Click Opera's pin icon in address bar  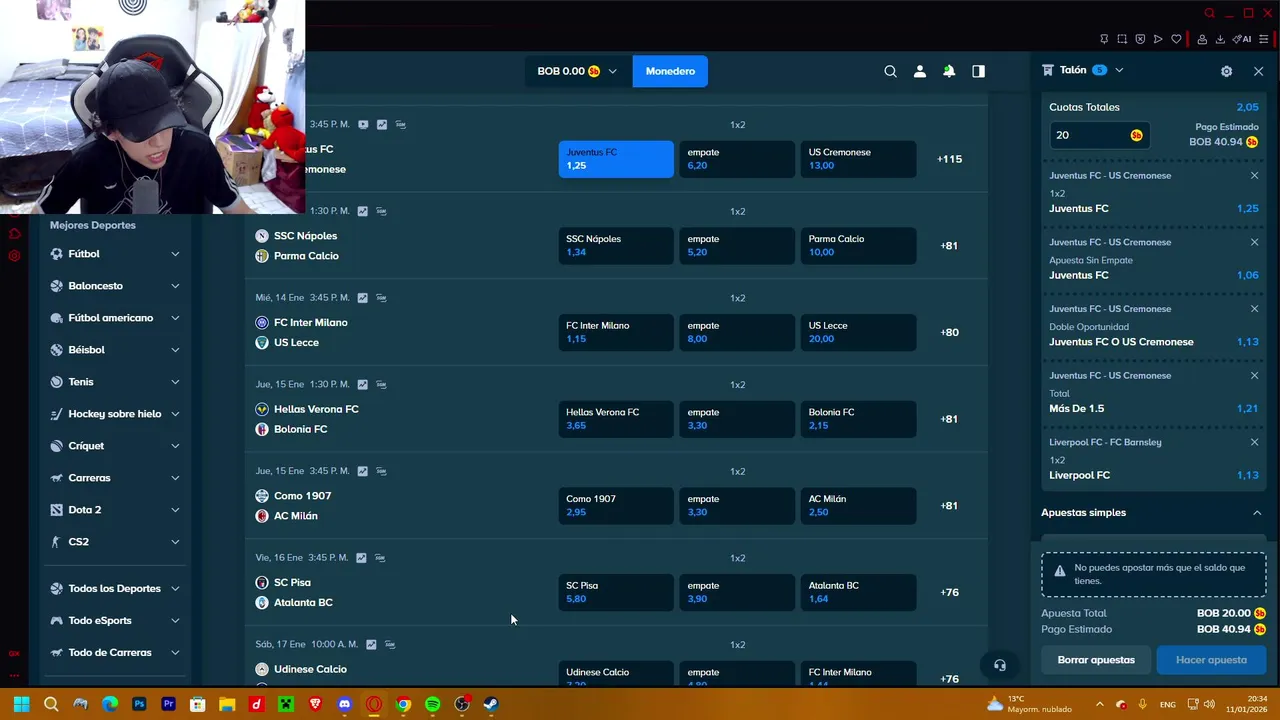tap(1104, 39)
